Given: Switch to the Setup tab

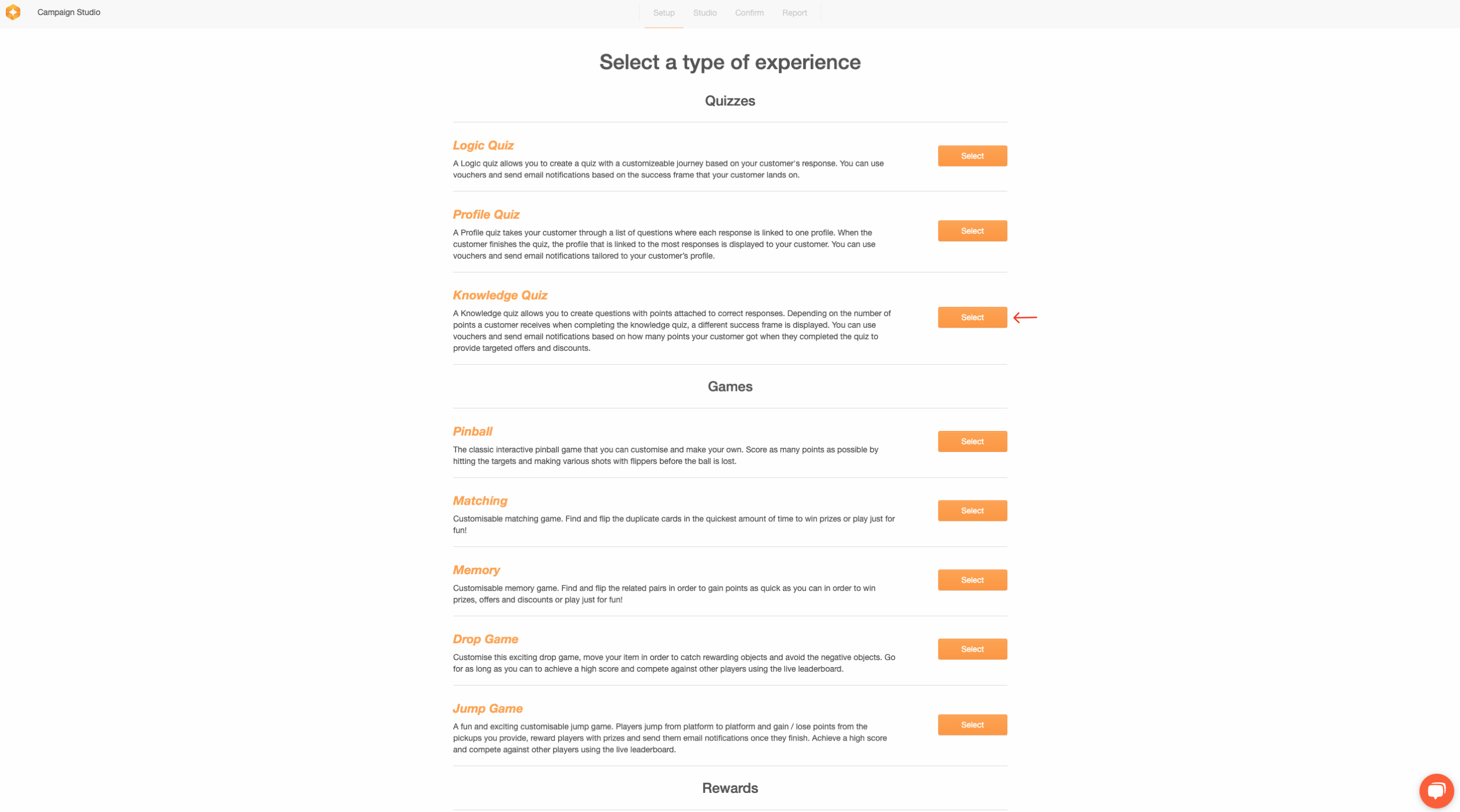Looking at the screenshot, I should [663, 13].
